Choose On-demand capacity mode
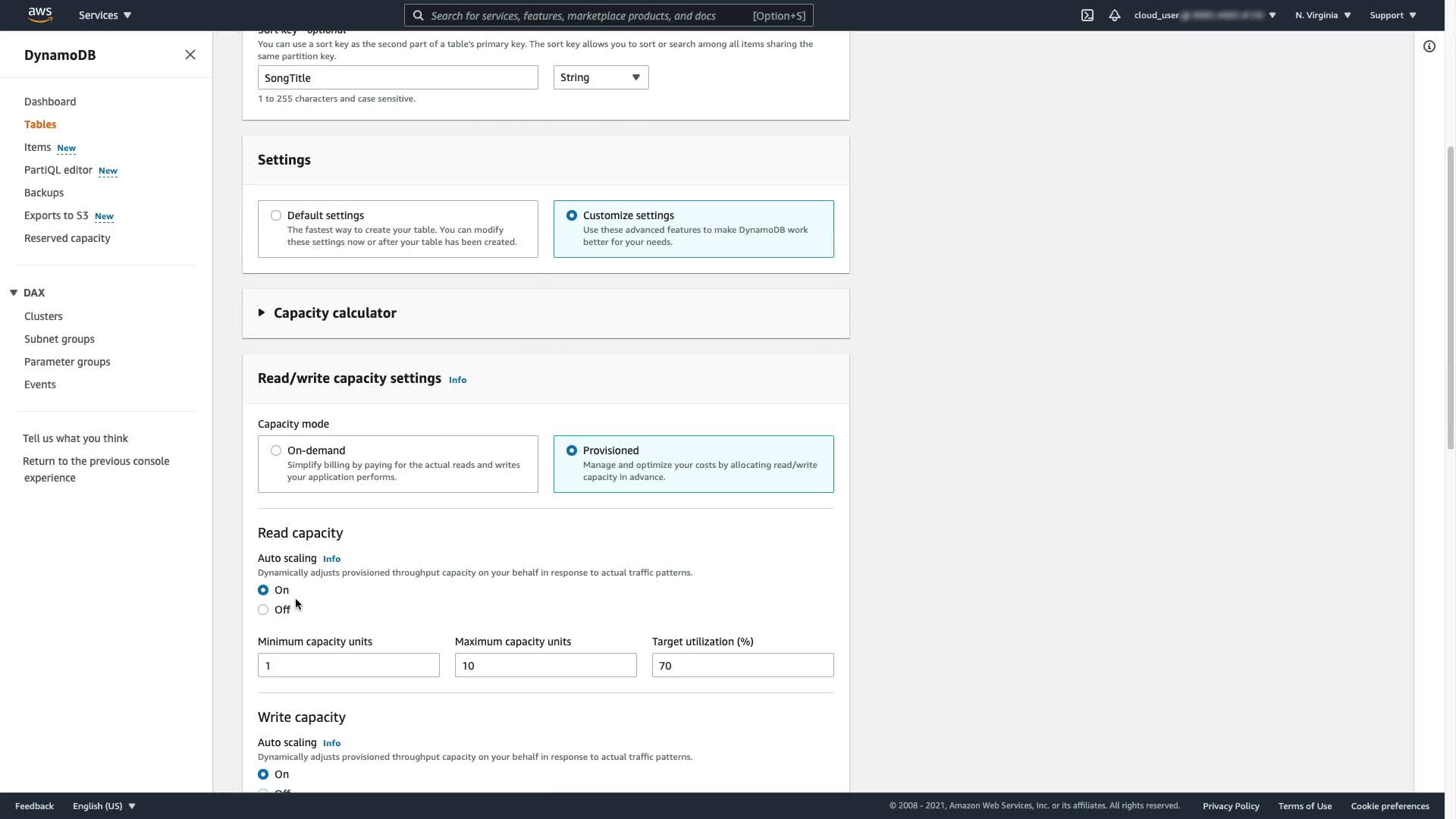Screen dimensions: 1456x819 [x=276, y=450]
